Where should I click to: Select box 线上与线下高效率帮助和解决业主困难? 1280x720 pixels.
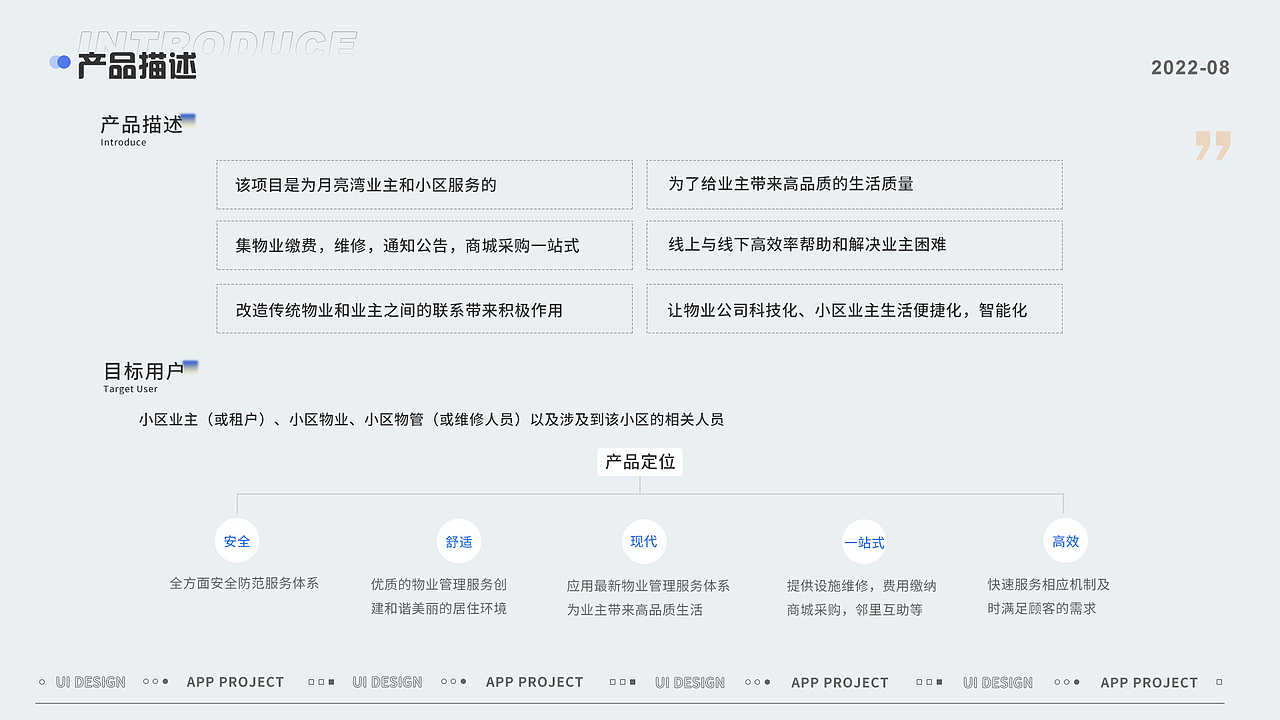pyautogui.click(x=854, y=245)
